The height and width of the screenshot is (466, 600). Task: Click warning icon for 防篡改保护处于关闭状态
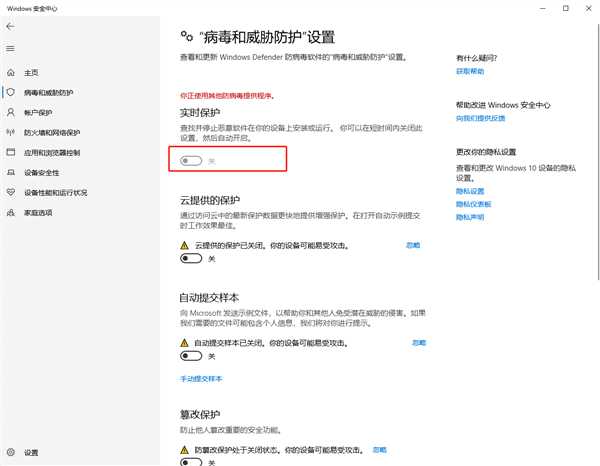point(184,450)
